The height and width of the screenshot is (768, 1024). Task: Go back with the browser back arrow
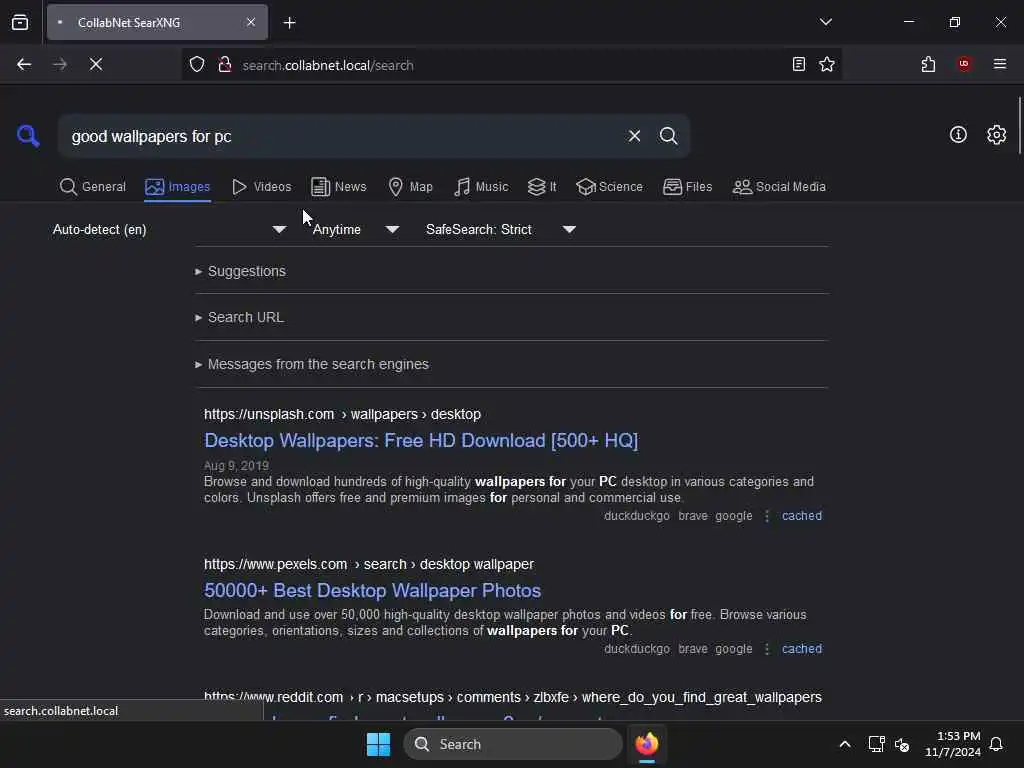[24, 64]
